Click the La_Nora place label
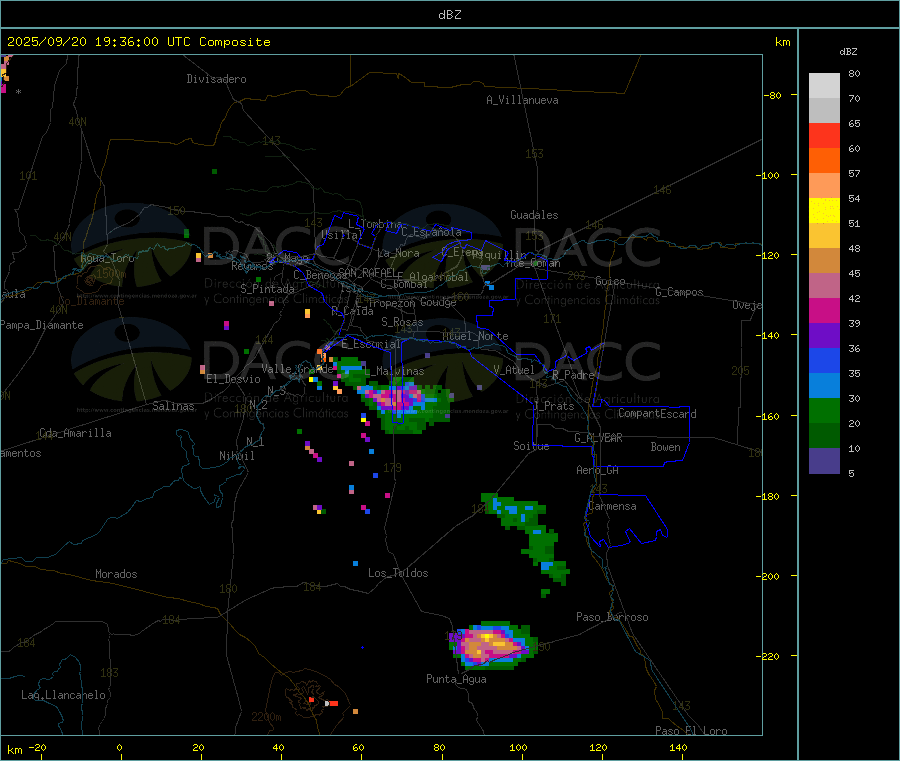This screenshot has width=900, height=761. click(398, 253)
